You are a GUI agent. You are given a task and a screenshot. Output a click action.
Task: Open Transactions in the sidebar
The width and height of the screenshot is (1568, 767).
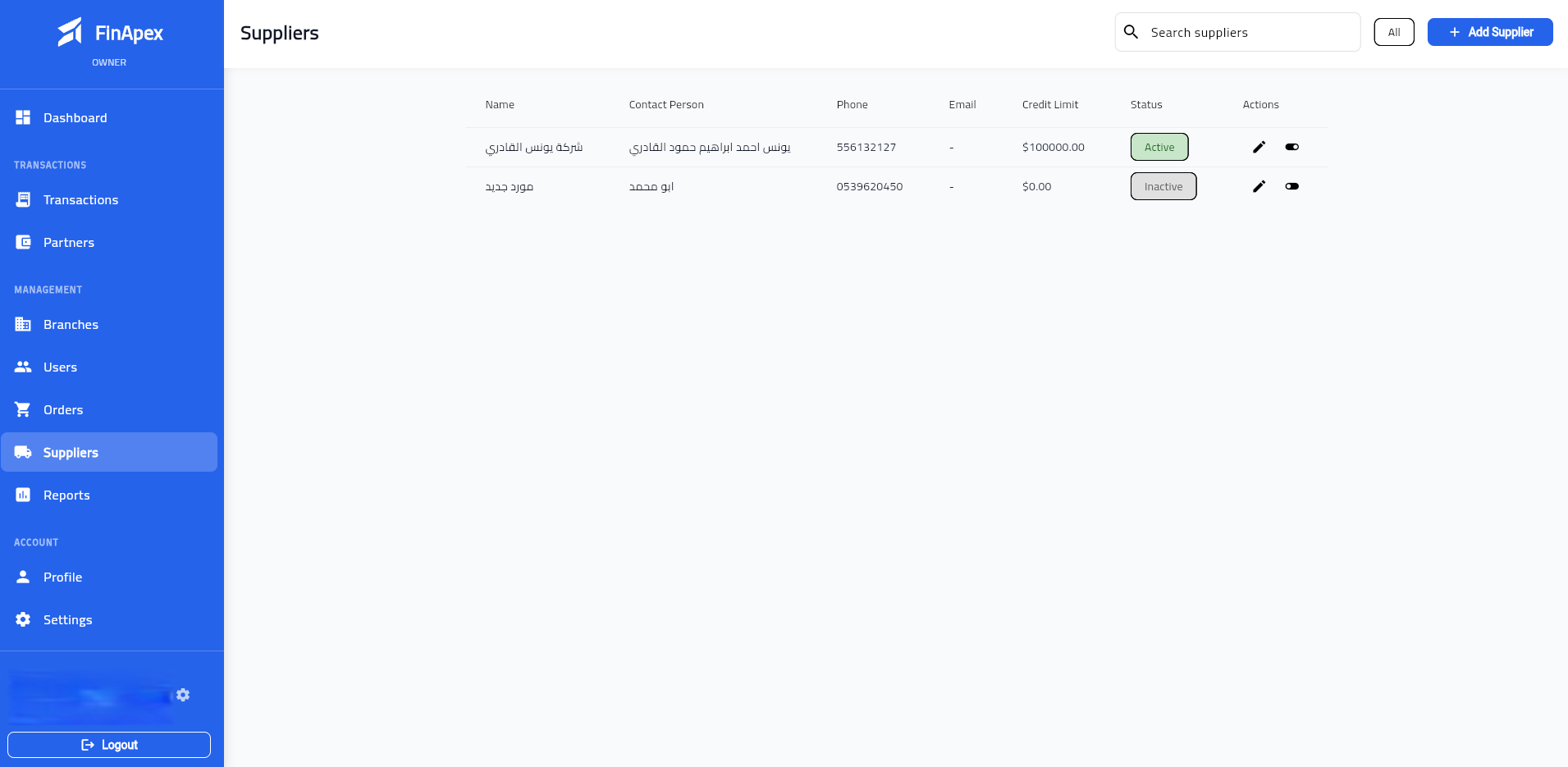(109, 200)
